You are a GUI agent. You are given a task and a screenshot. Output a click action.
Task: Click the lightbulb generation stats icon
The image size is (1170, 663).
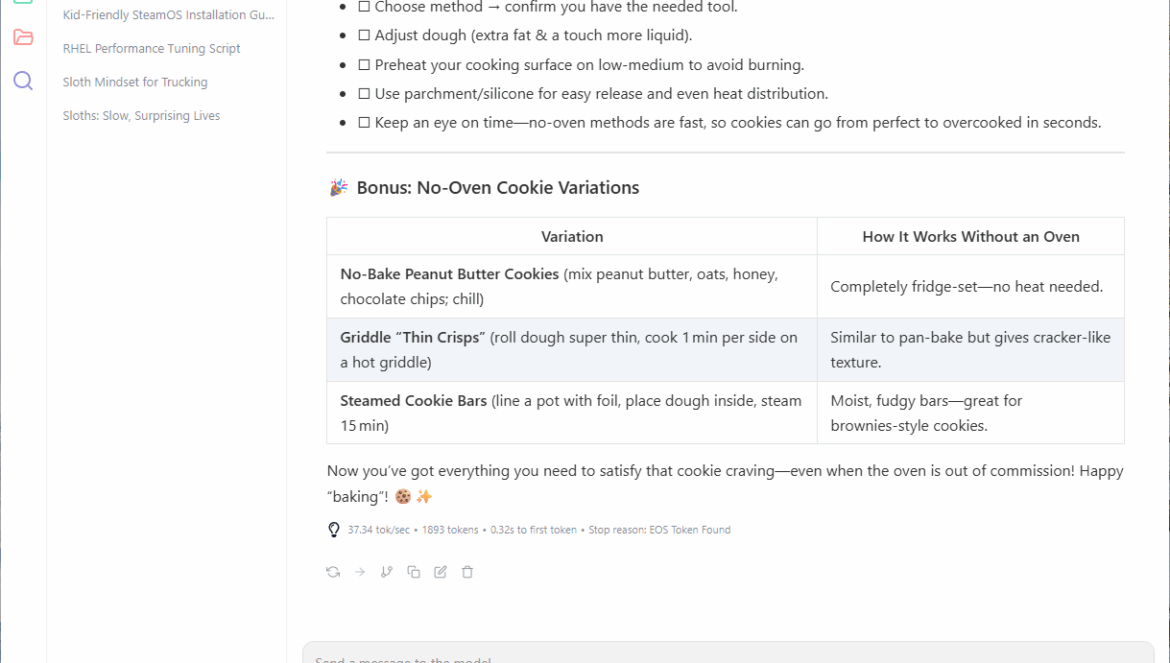(334, 530)
